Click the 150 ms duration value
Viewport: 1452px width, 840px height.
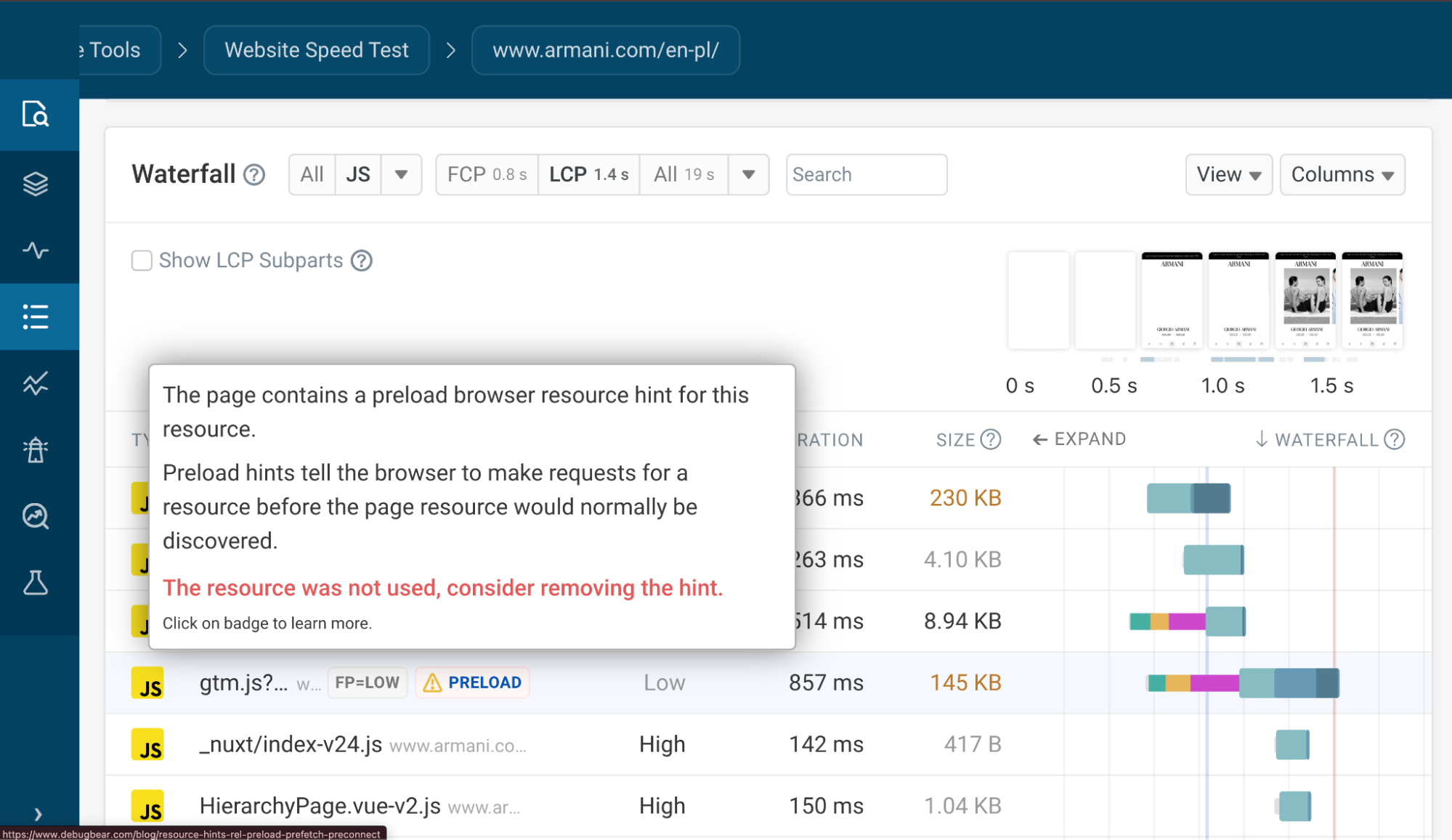click(826, 806)
